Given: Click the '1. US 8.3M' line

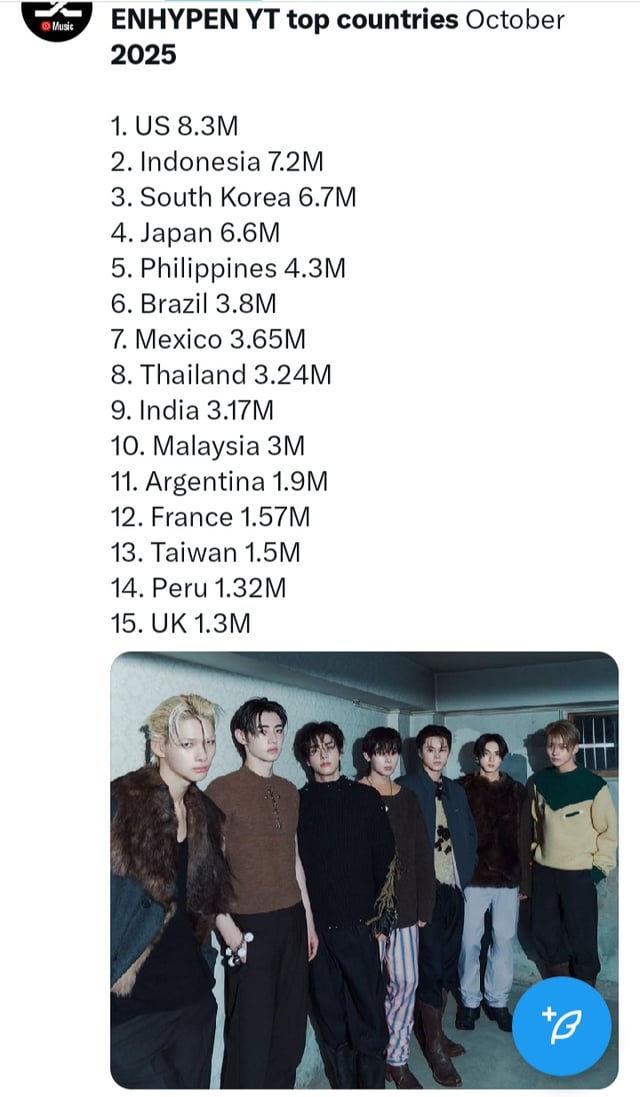Looking at the screenshot, I should [175, 127].
